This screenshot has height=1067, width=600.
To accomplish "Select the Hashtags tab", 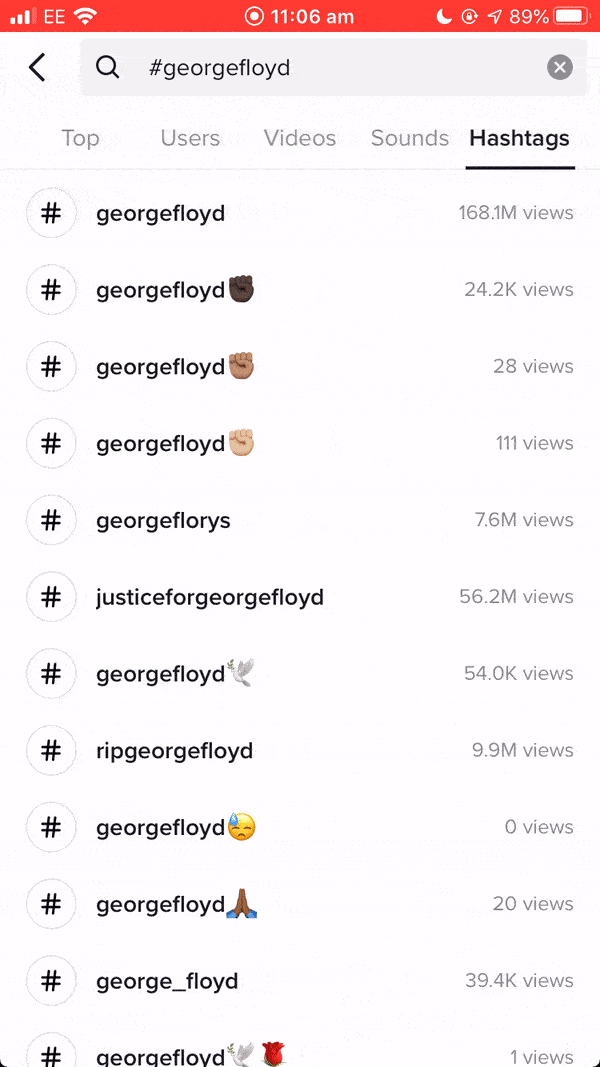I will point(520,138).
